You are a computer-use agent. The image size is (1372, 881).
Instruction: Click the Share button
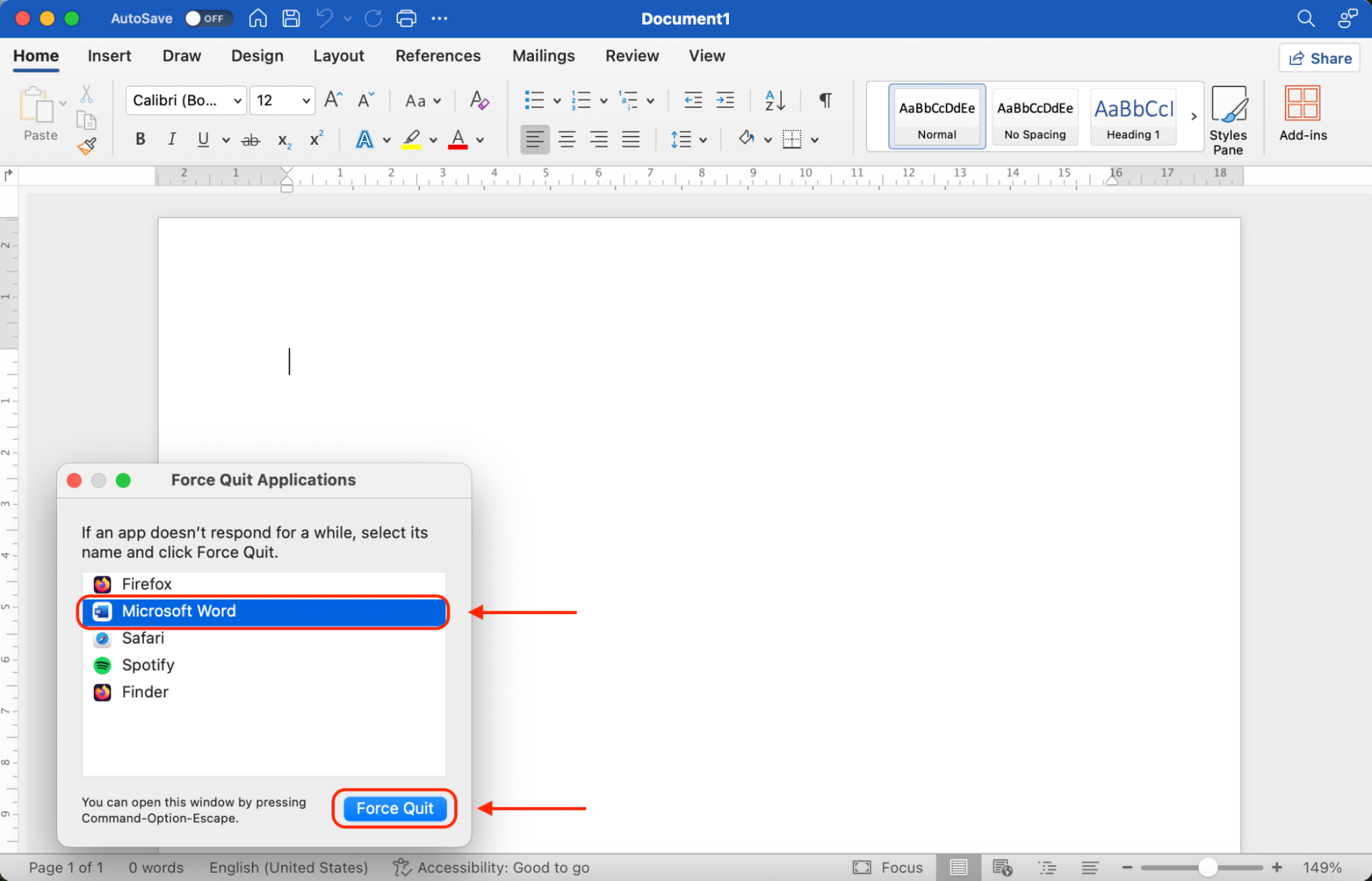pyautogui.click(x=1318, y=58)
